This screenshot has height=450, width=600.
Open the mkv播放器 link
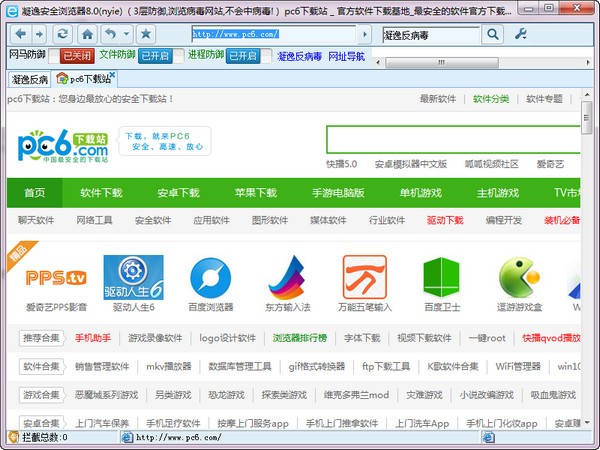click(169, 367)
